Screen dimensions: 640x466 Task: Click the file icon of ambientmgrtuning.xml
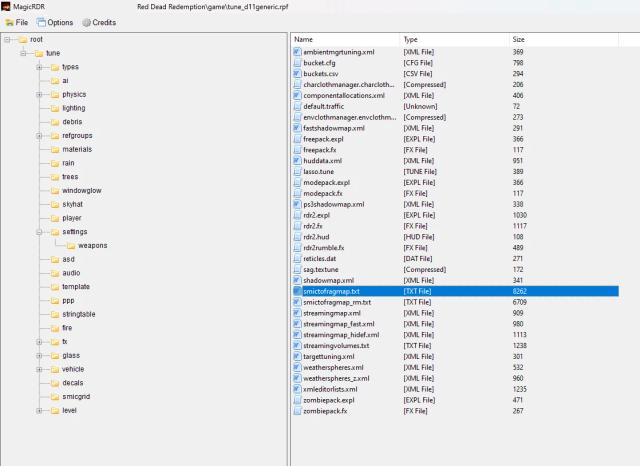point(297,52)
